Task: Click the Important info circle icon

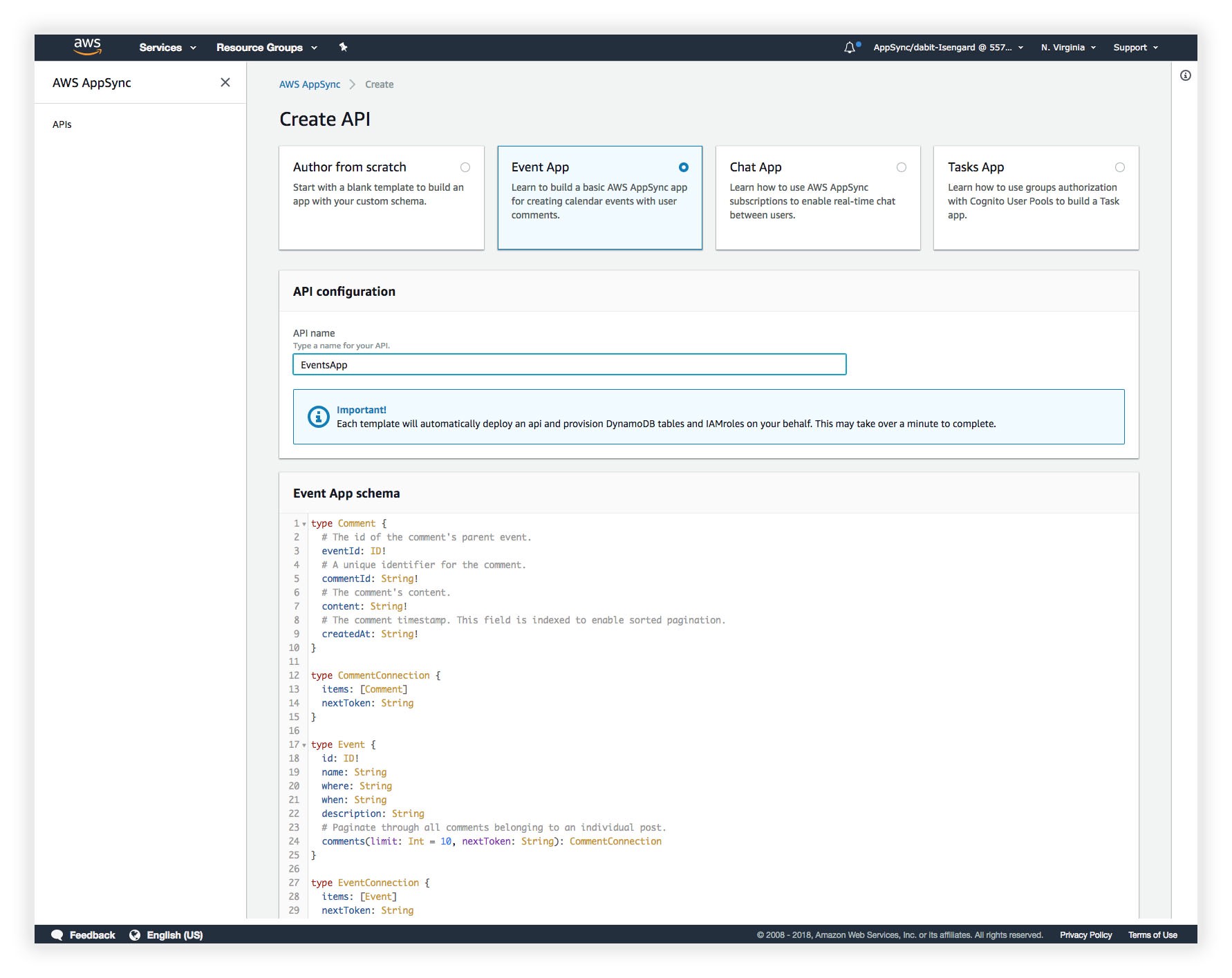Action: click(318, 417)
